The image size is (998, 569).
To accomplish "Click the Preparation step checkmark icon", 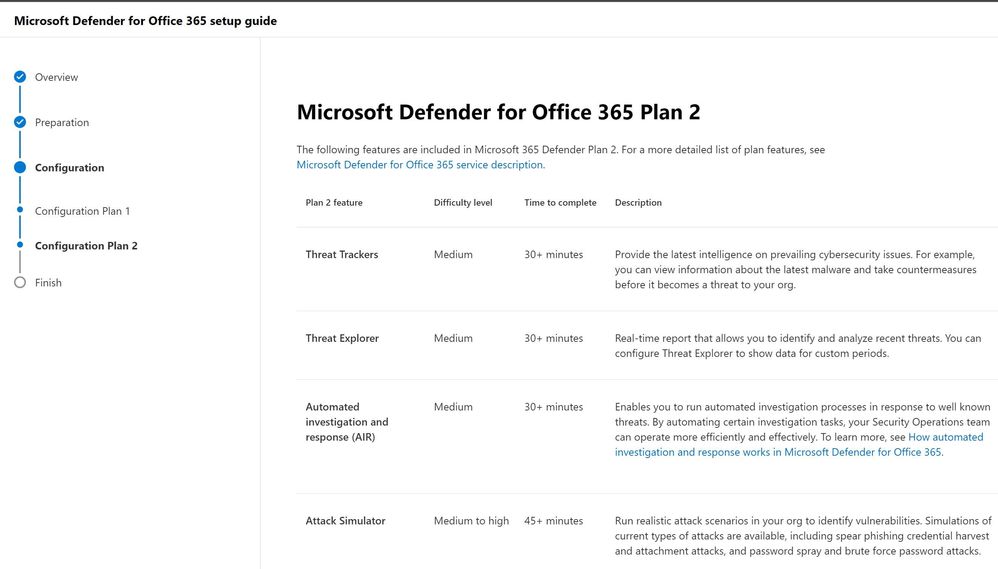I will (20, 122).
